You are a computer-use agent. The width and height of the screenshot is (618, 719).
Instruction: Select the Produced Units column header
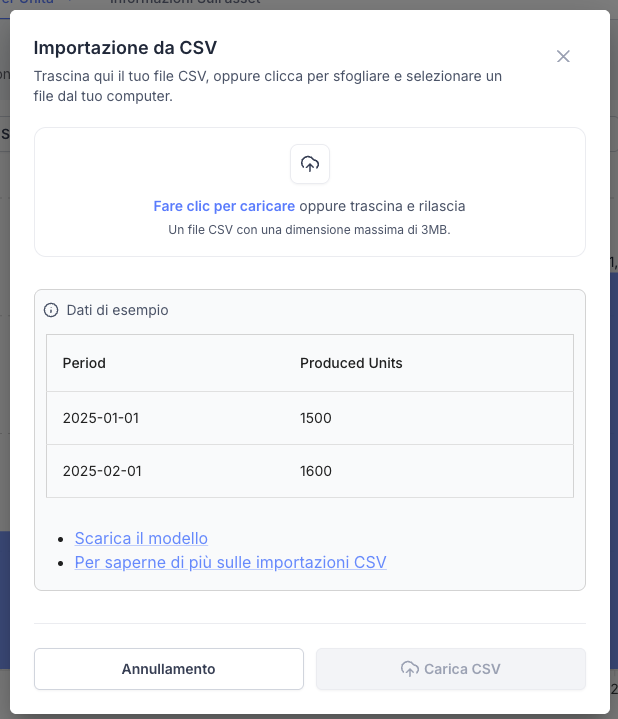coord(351,363)
